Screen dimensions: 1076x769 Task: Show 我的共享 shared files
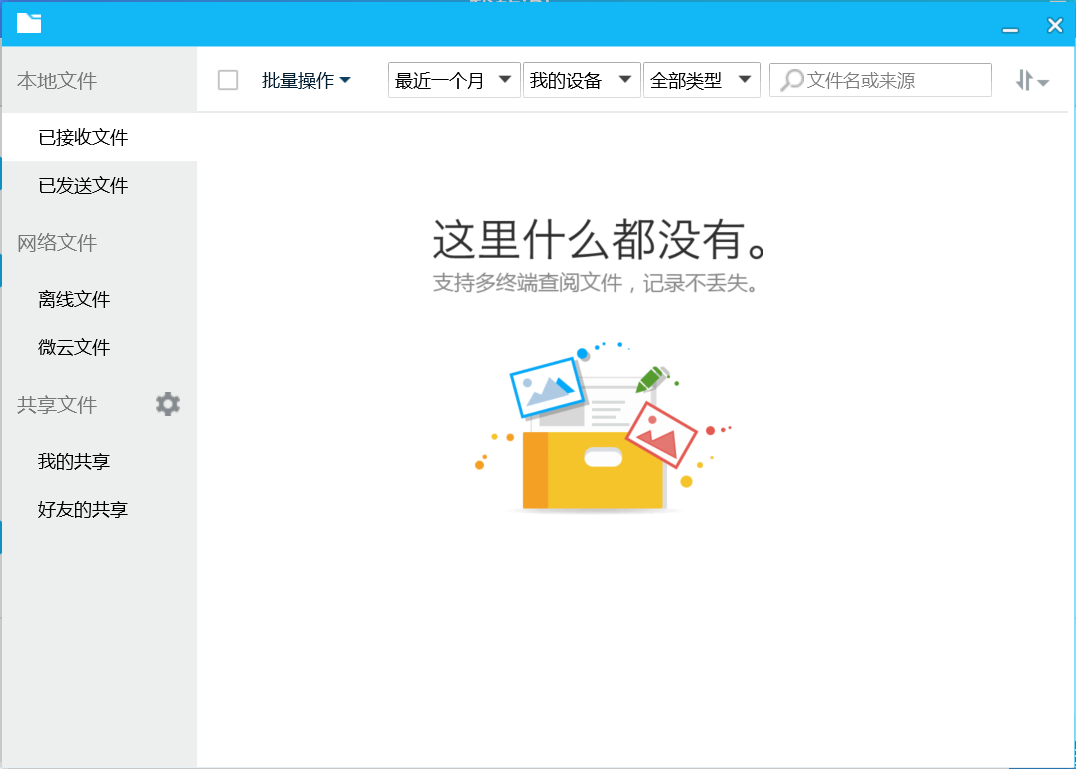tap(74, 461)
